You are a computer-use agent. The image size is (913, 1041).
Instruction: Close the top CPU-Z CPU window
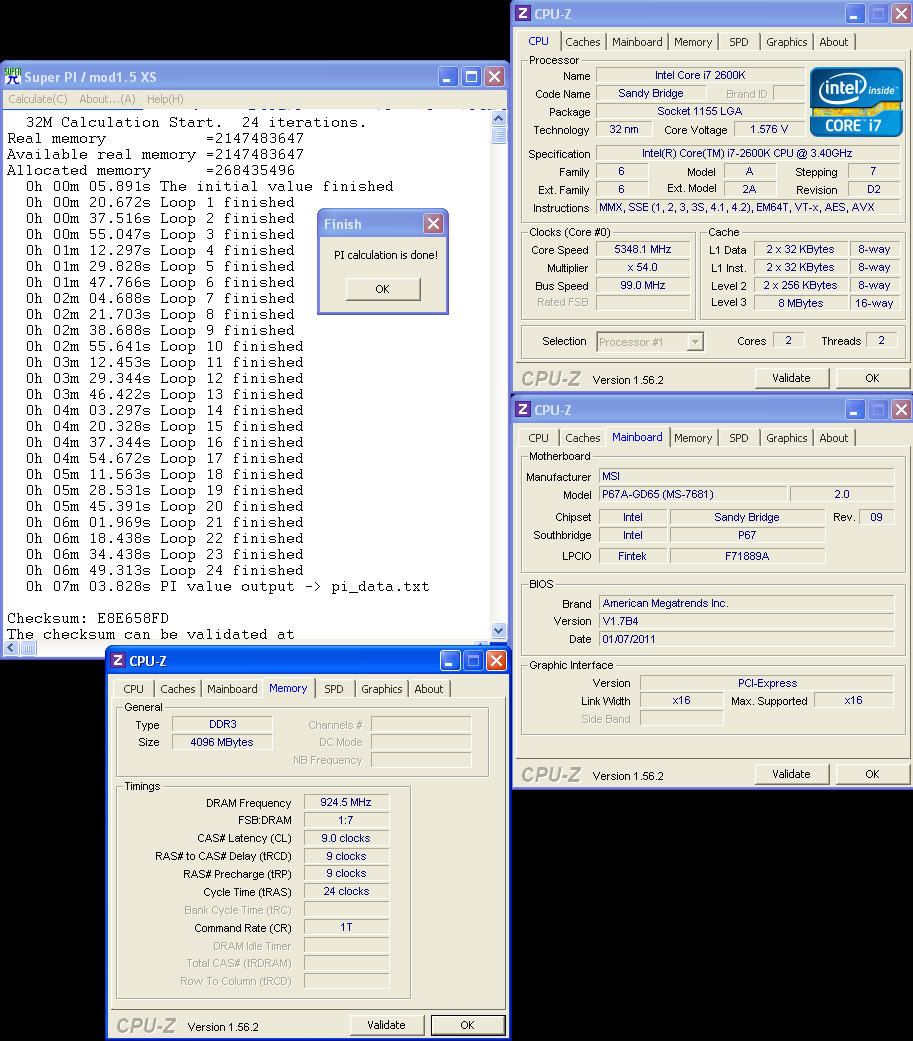(x=901, y=14)
